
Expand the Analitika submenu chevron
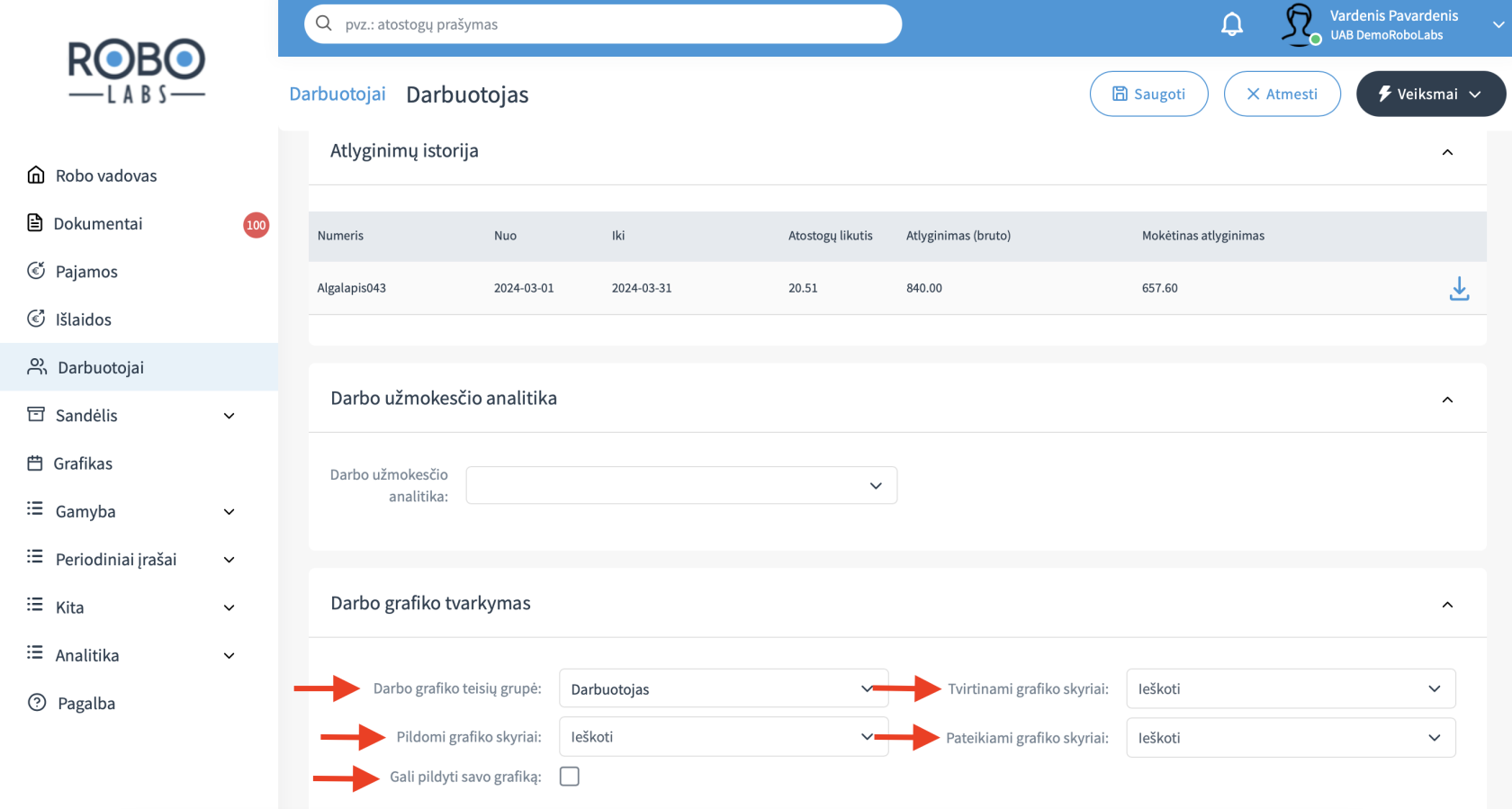tap(229, 656)
